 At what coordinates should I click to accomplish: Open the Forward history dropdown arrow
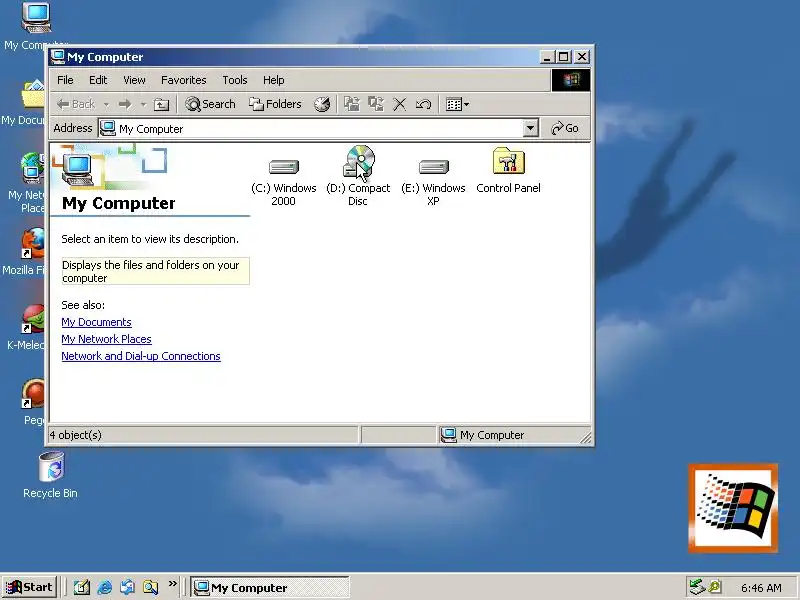[143, 105]
